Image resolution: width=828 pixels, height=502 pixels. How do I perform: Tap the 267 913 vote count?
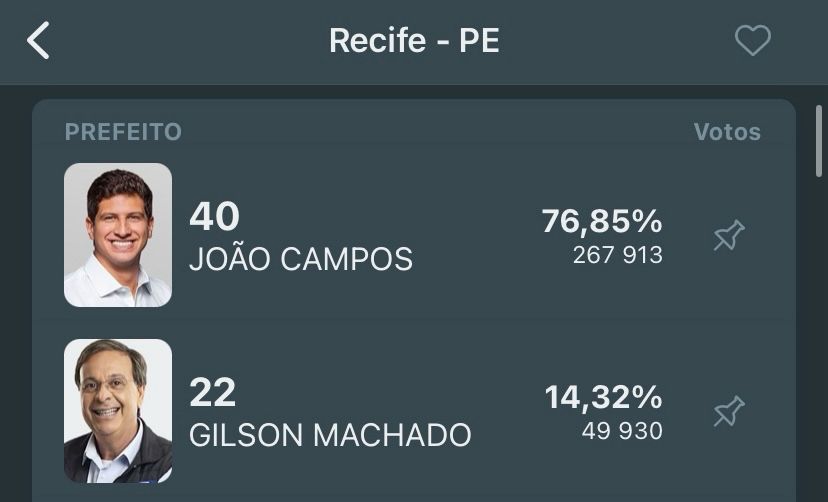(x=617, y=255)
